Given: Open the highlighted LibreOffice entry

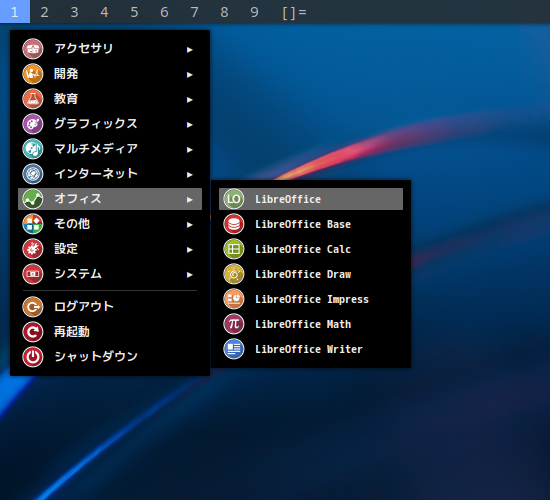Looking at the screenshot, I should (311, 199).
